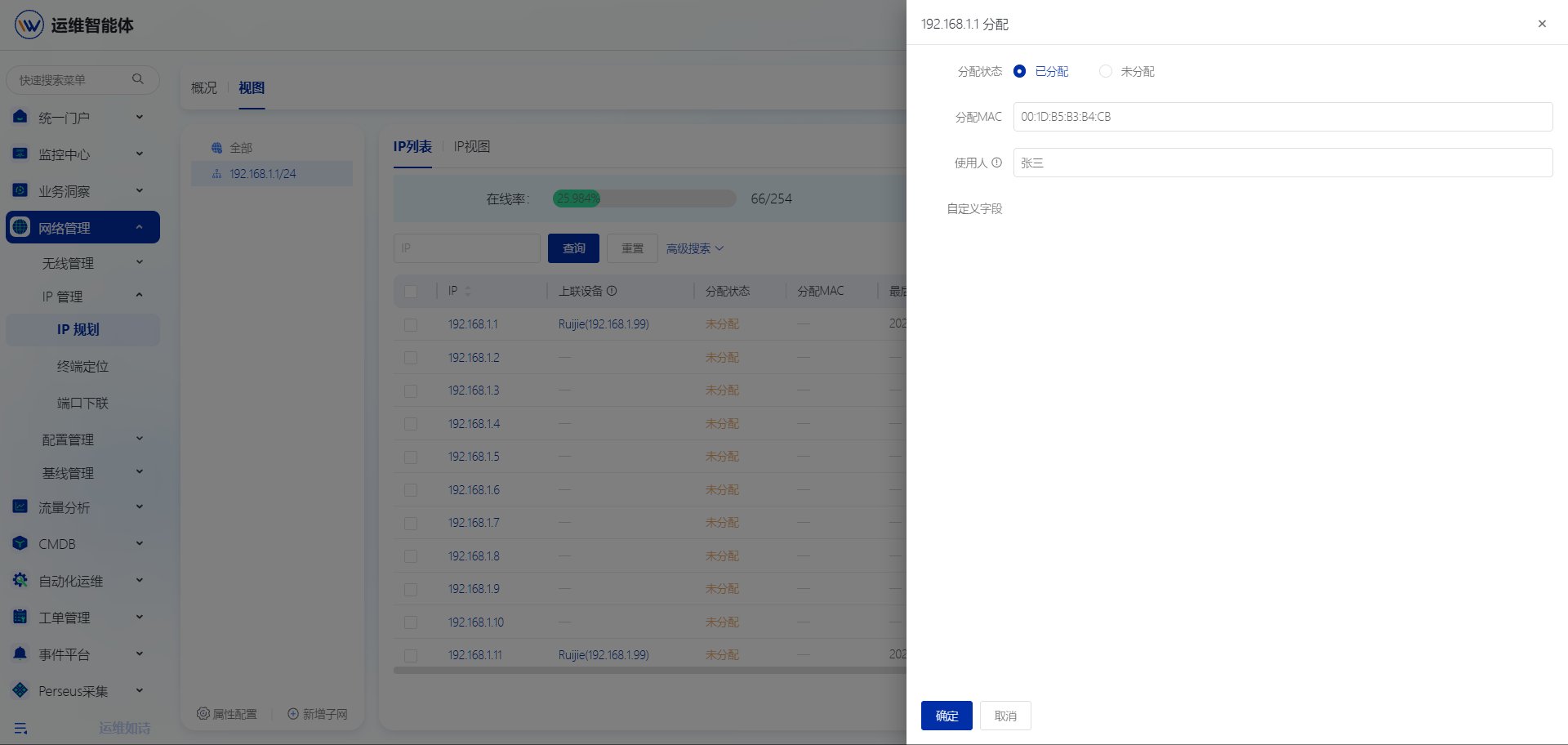Check the row checkbox for 192.168.1.8
Viewport: 1568px width, 745px height.
tap(411, 556)
